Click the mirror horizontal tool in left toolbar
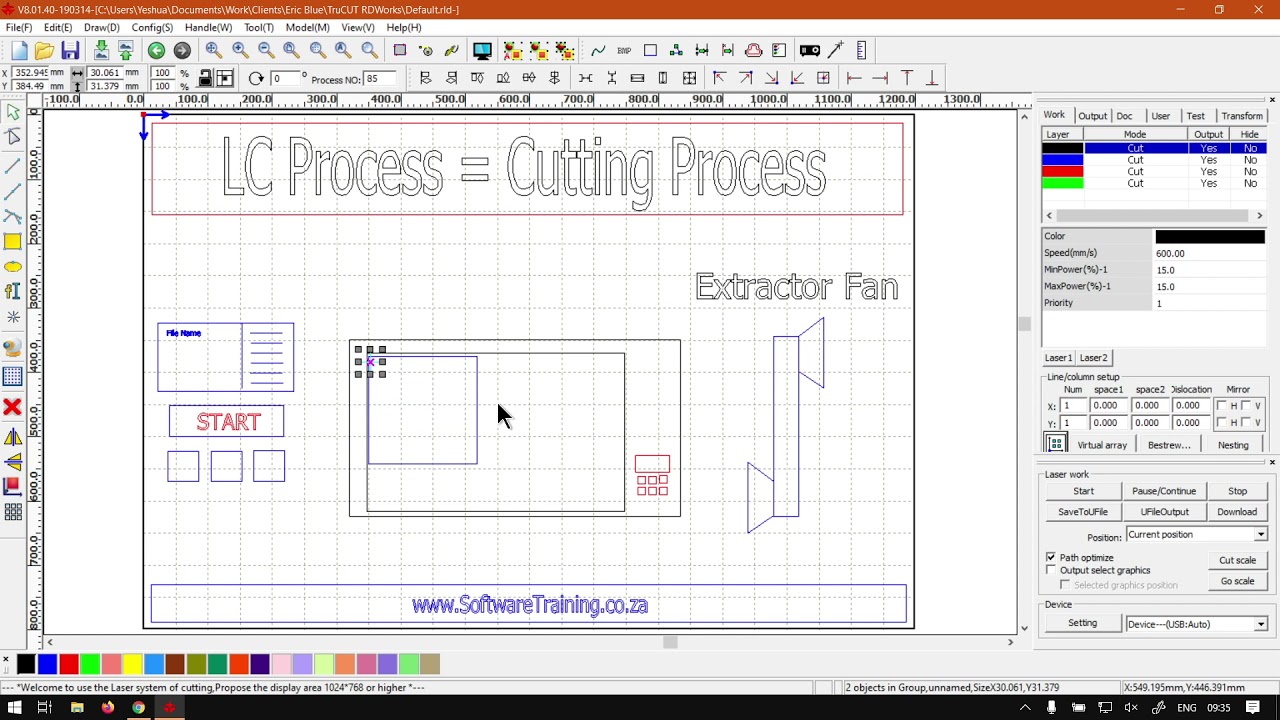Screen dimensions: 1280x720 coord(12,437)
